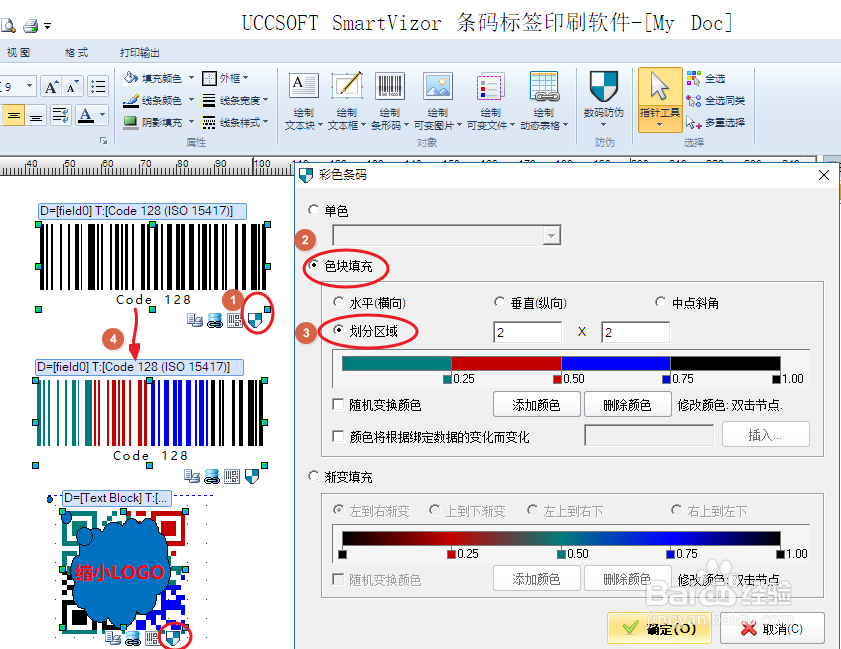Click the print preview icon in title bar
Viewport: 841px width, 649px height.
(x=8, y=25)
